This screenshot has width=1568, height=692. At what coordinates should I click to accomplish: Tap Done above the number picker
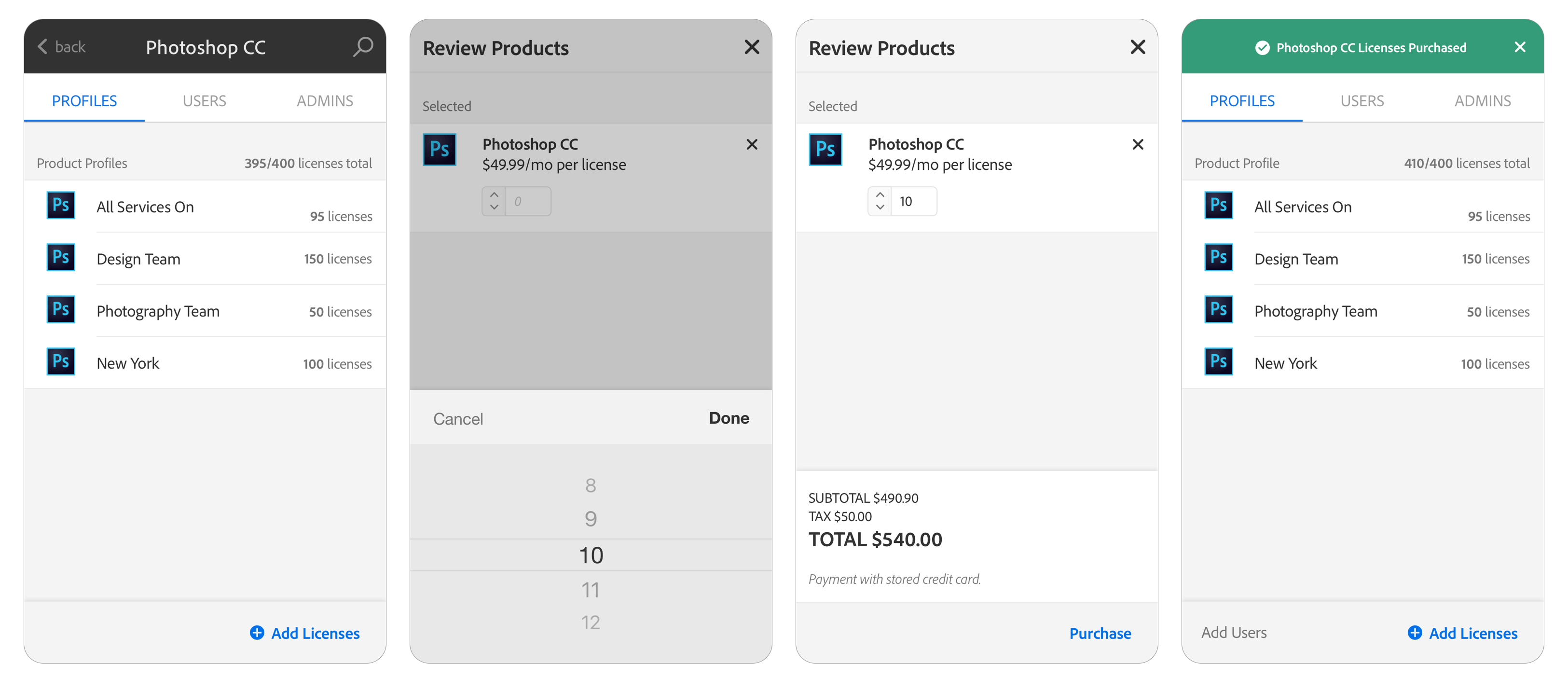pos(729,418)
